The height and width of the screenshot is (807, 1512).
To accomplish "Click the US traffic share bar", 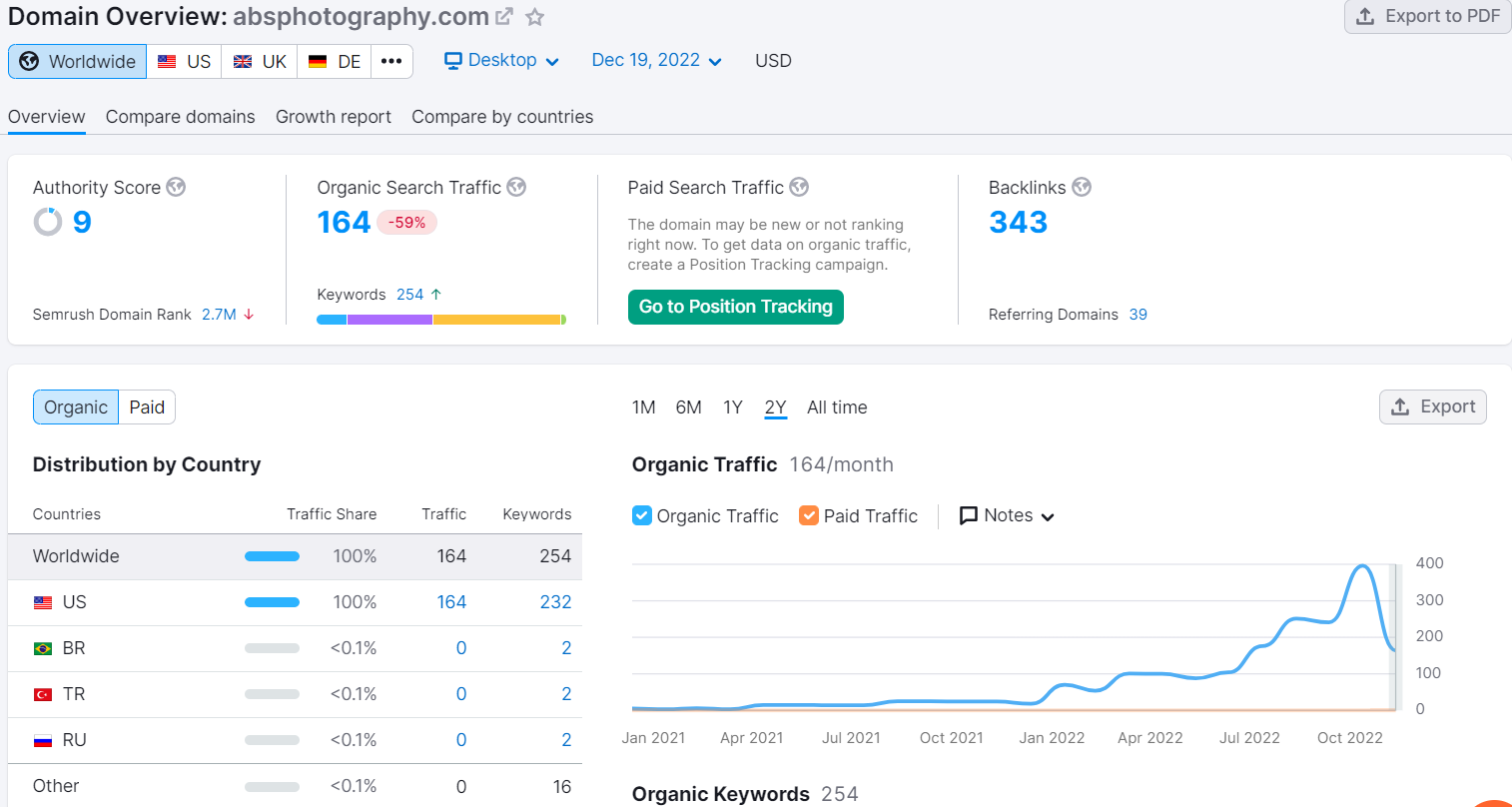I will [272, 602].
